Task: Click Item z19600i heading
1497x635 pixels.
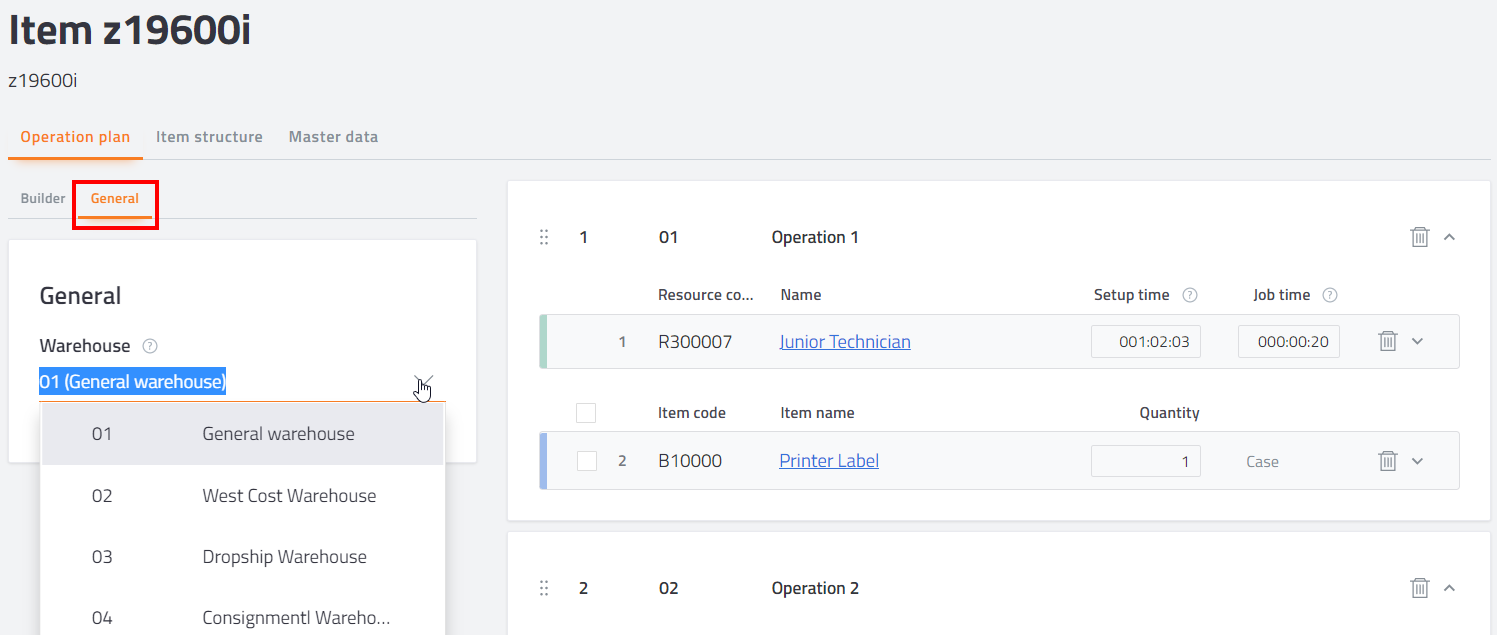Action: [130, 31]
